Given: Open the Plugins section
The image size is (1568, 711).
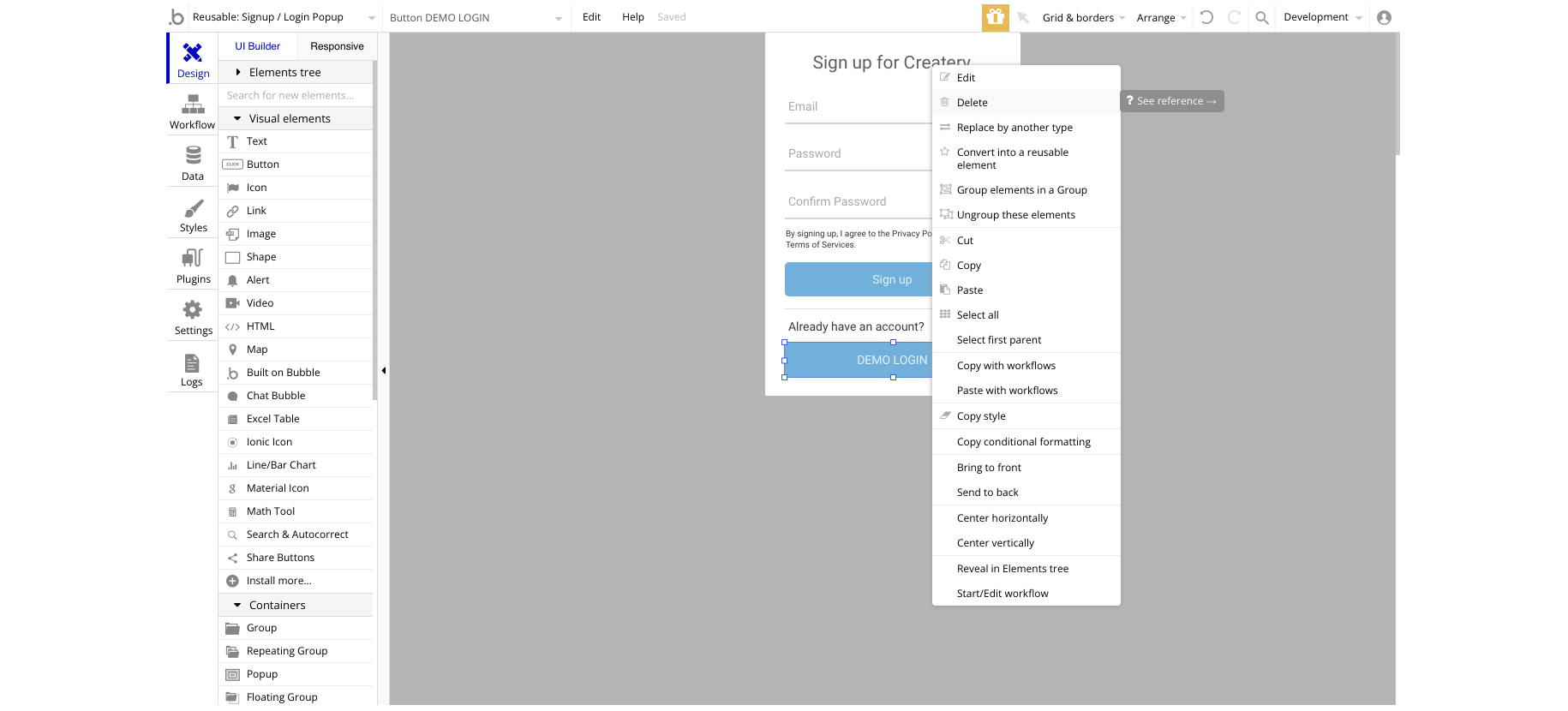Looking at the screenshot, I should (x=193, y=260).
